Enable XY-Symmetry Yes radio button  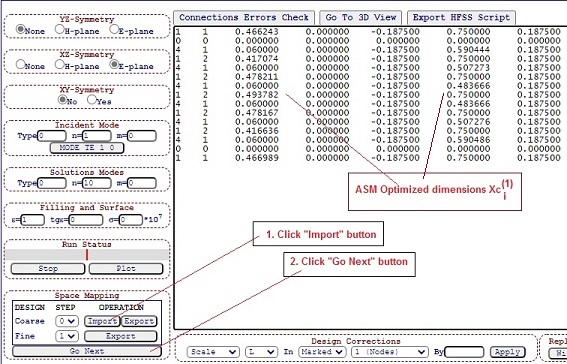point(92,99)
